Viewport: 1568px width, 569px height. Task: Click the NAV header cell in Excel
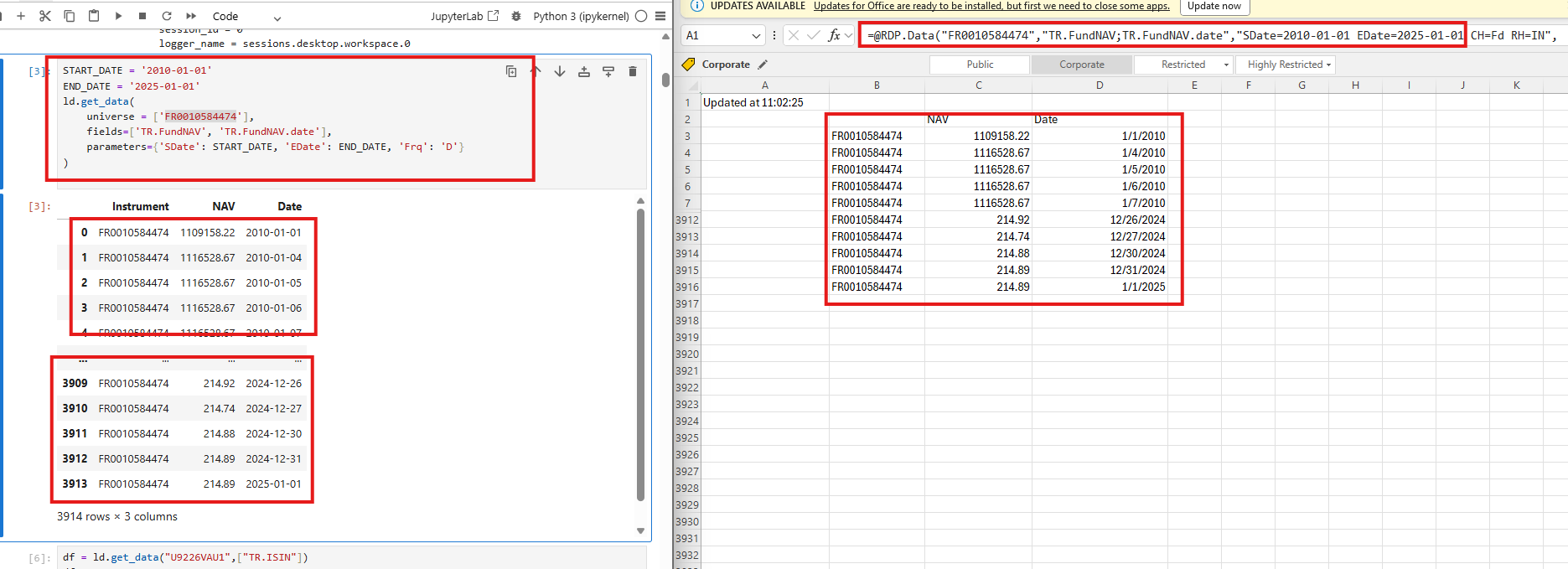pos(979,119)
